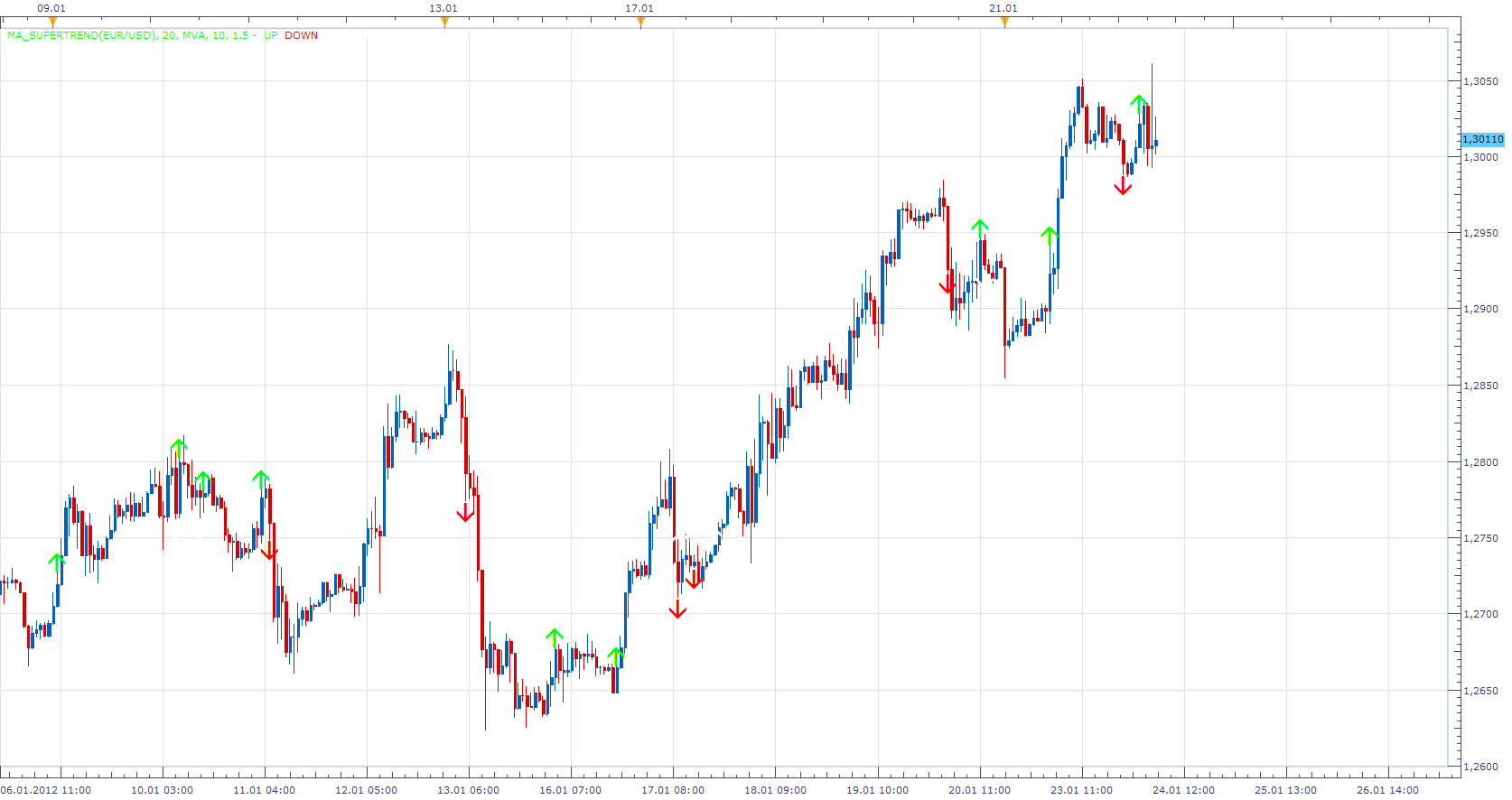Click the 1,3000 price axis label
1512x800 pixels.
click(1480, 157)
